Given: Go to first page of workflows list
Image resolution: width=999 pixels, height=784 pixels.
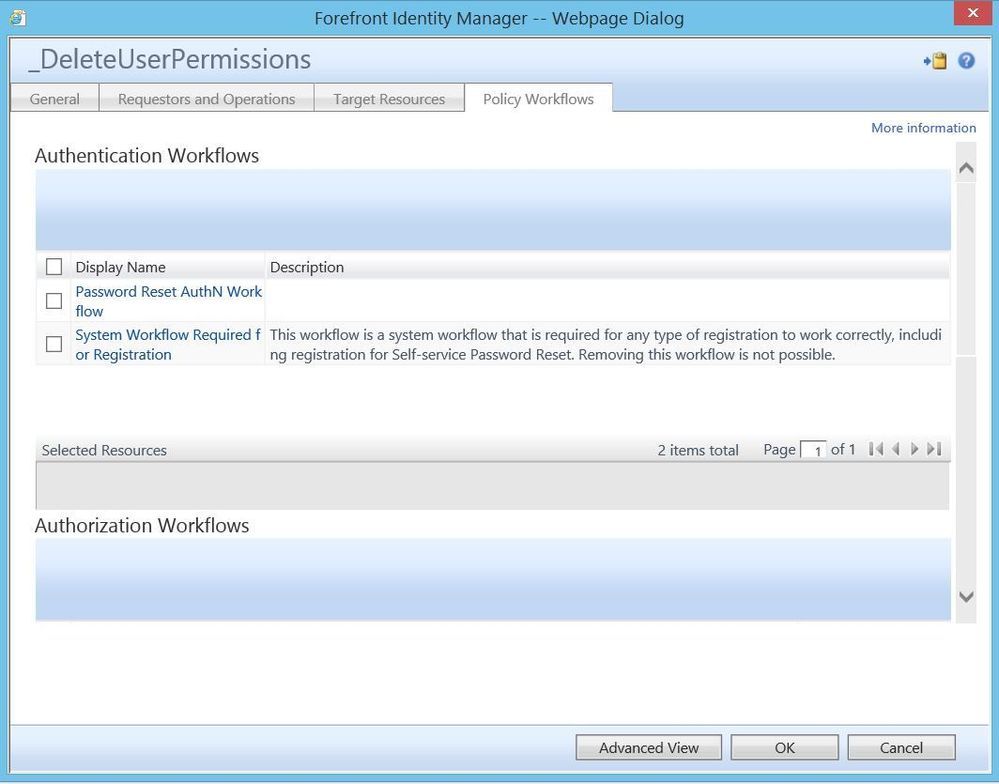Looking at the screenshot, I should 875,449.
